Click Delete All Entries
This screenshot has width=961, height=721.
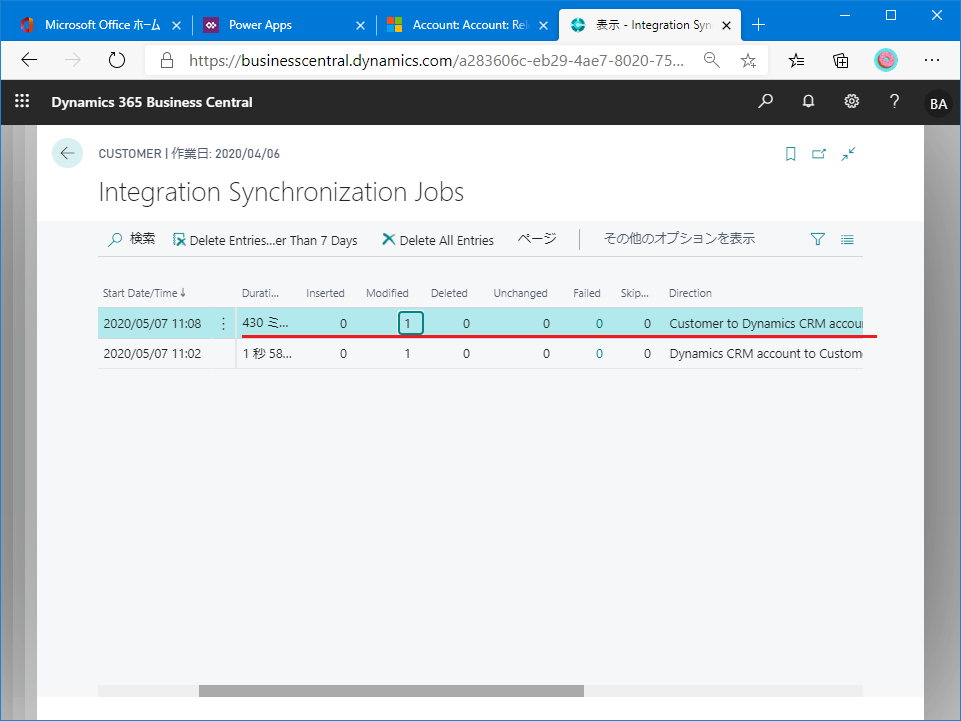click(x=438, y=240)
